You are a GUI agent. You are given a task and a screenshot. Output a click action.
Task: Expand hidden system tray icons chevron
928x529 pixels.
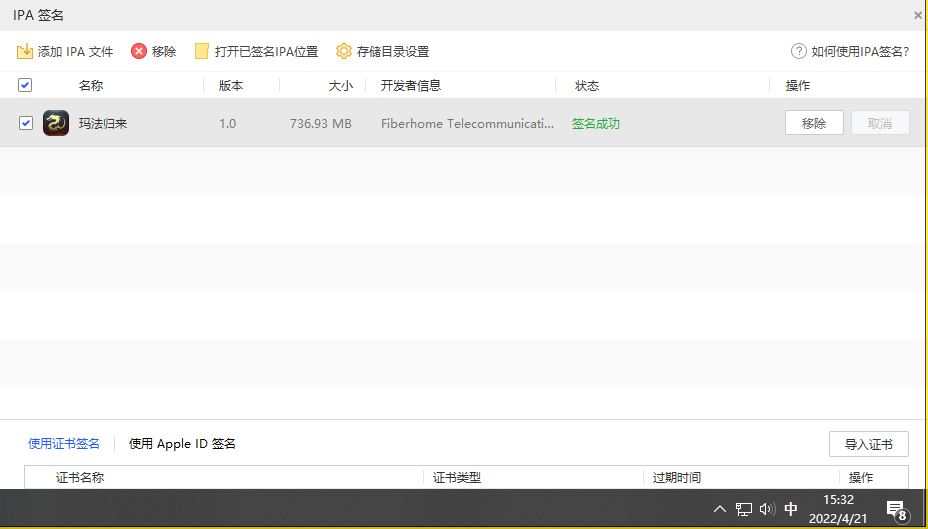(x=720, y=509)
